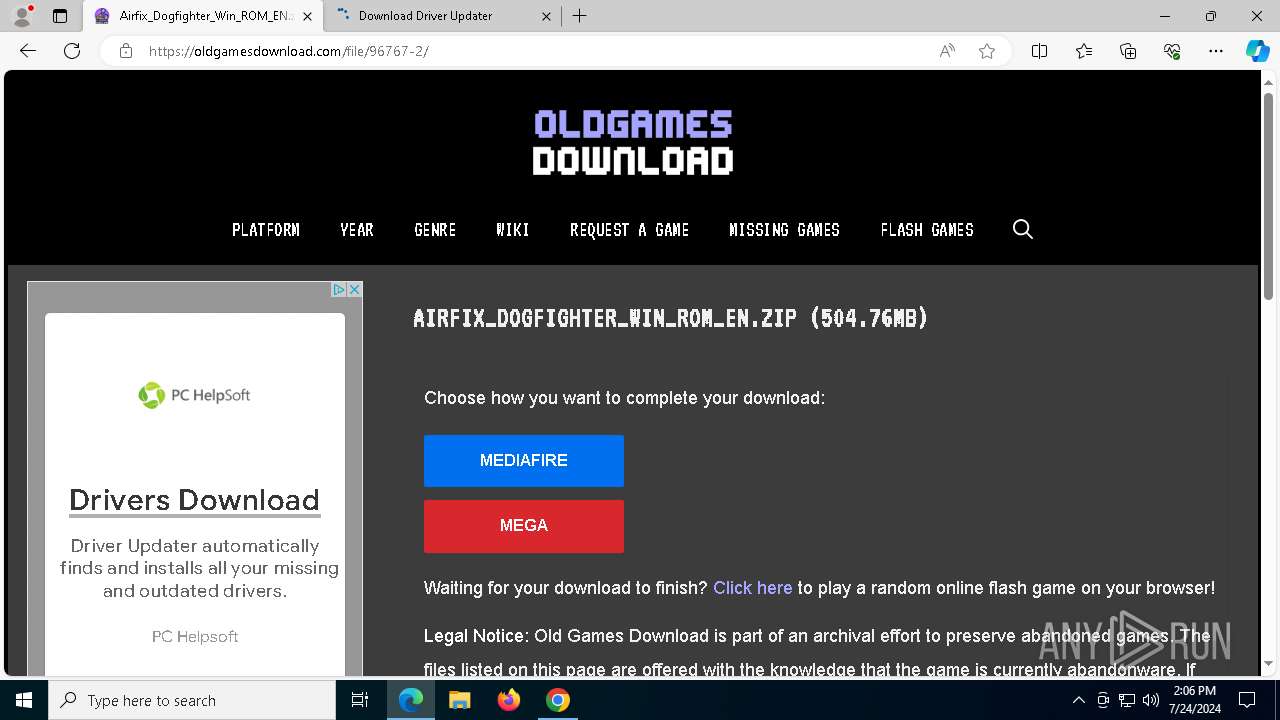Open Microsoft Edge from the taskbar
This screenshot has height=720, width=1280.
(411, 700)
